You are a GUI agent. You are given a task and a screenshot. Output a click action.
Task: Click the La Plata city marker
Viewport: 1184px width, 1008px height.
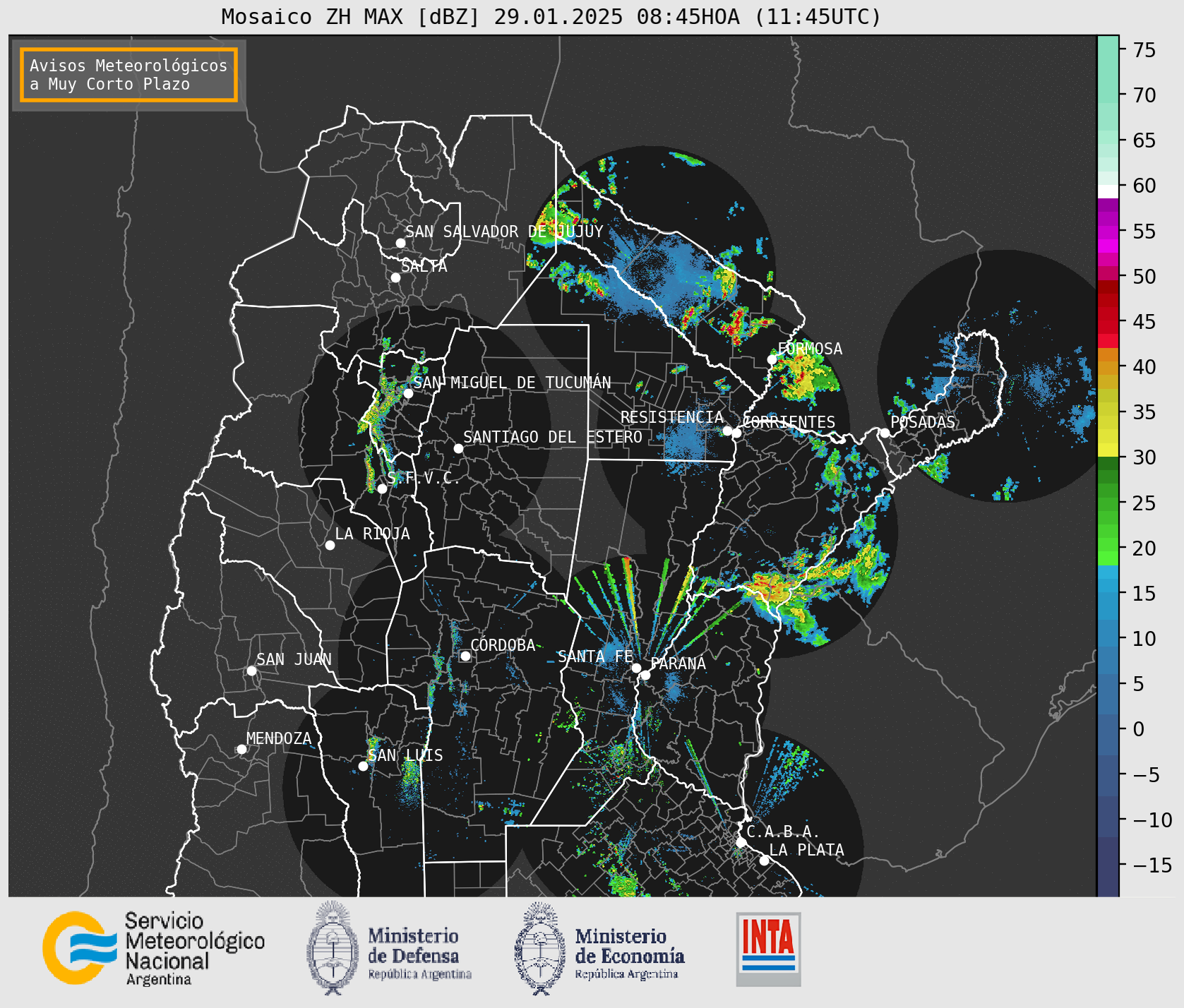pyautogui.click(x=764, y=860)
